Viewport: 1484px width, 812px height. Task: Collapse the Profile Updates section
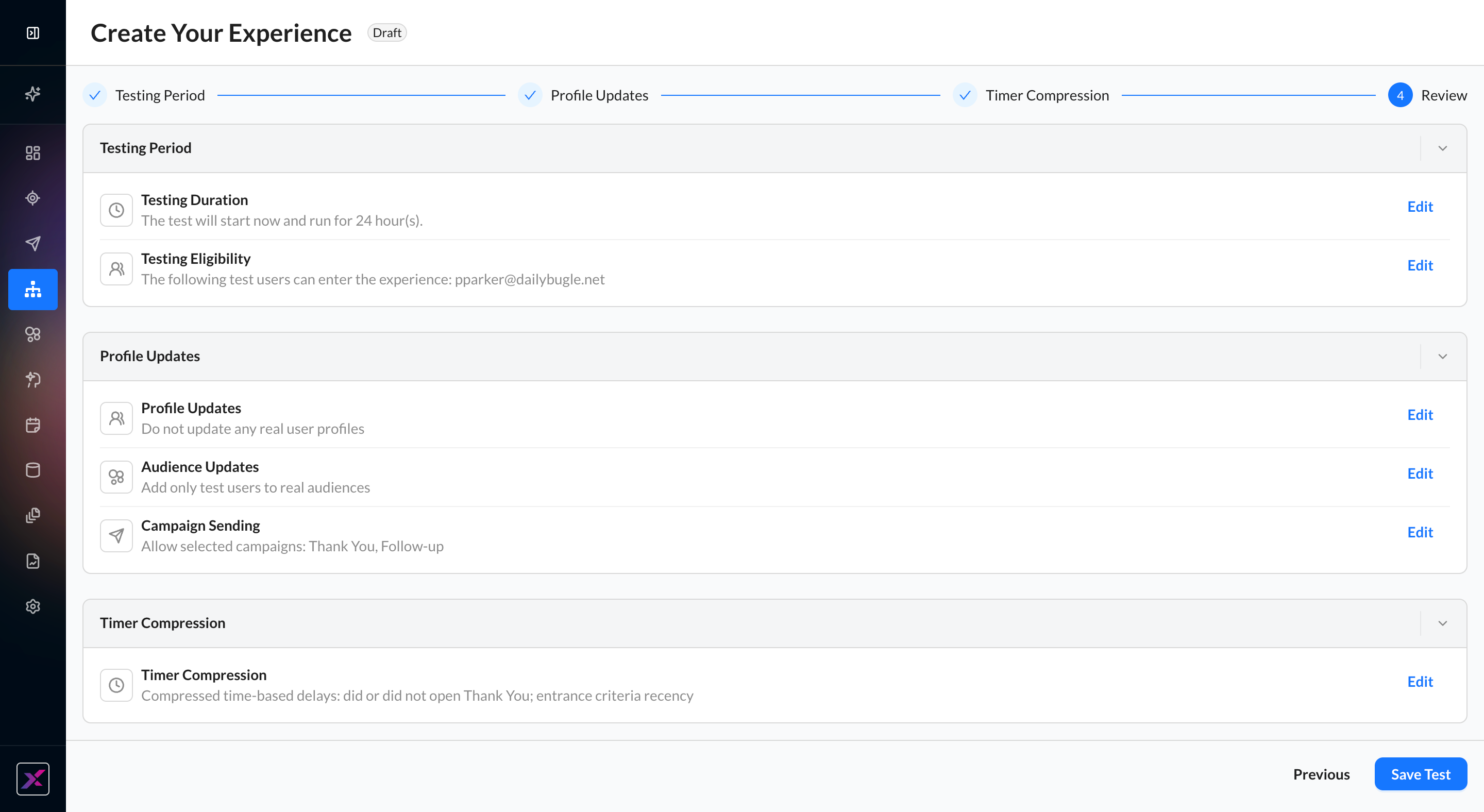(x=1443, y=356)
